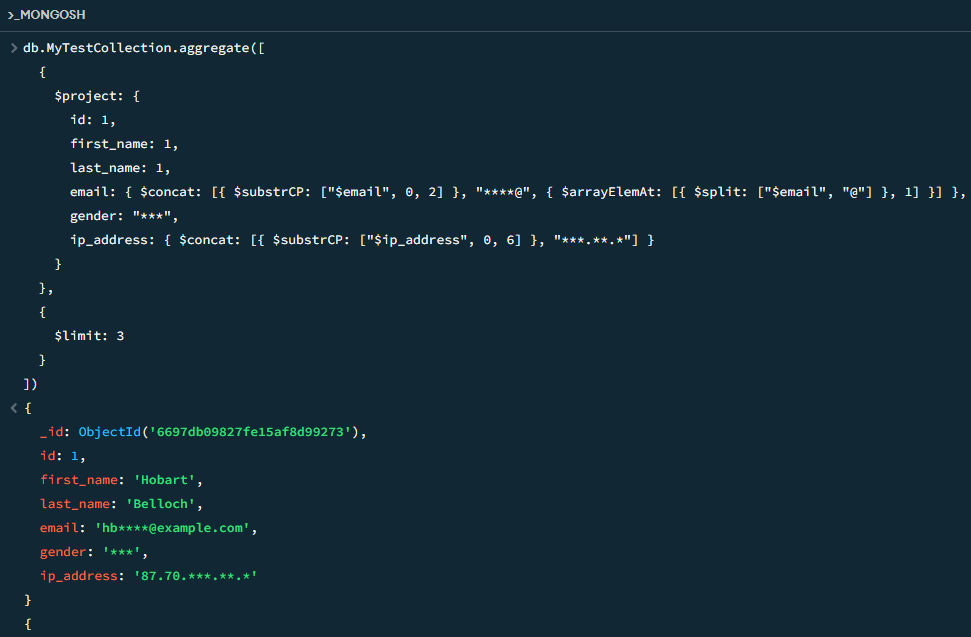The height and width of the screenshot is (637, 971).
Task: Click the $arrayElemAt operator in the email projection
Action: click(x=613, y=192)
